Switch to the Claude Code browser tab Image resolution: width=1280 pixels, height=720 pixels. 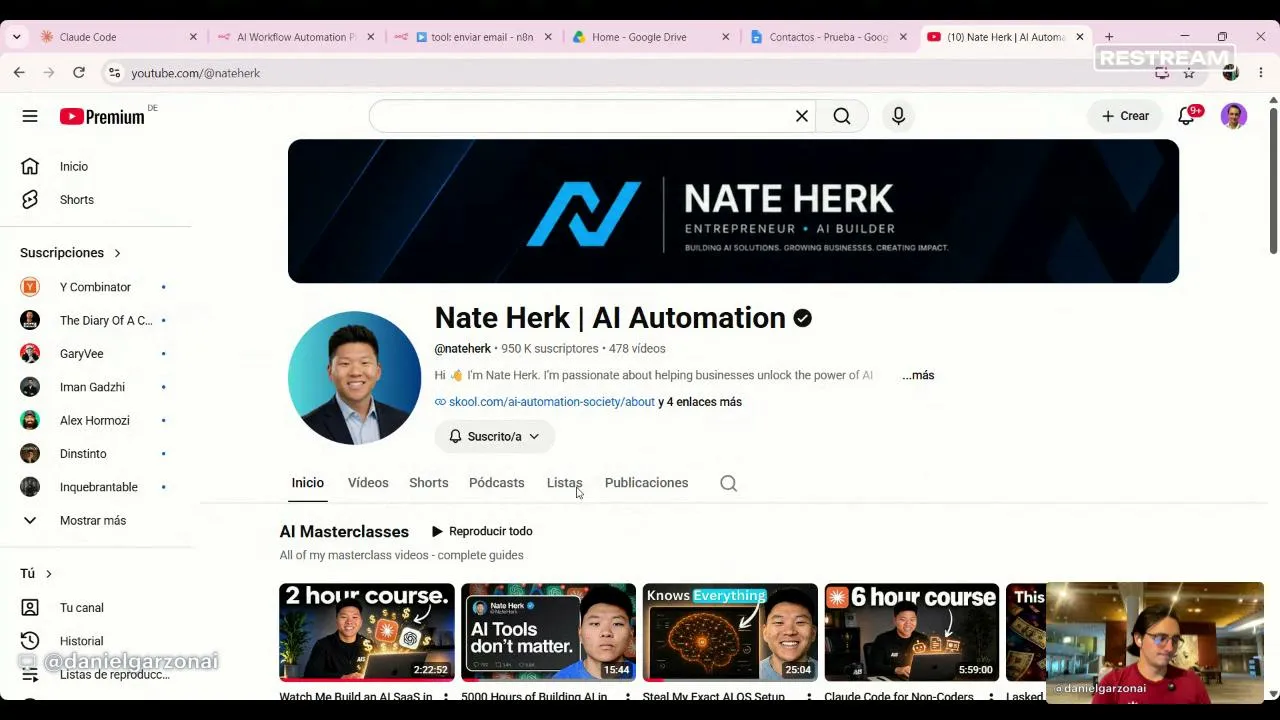coord(117,37)
